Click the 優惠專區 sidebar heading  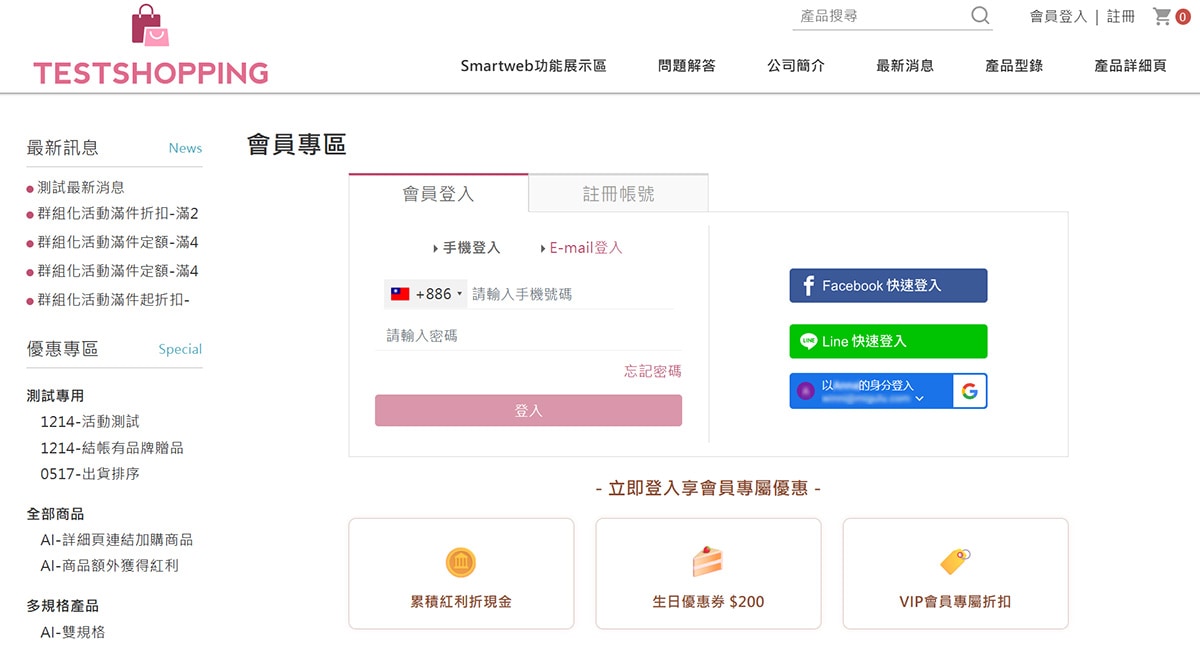click(62, 349)
